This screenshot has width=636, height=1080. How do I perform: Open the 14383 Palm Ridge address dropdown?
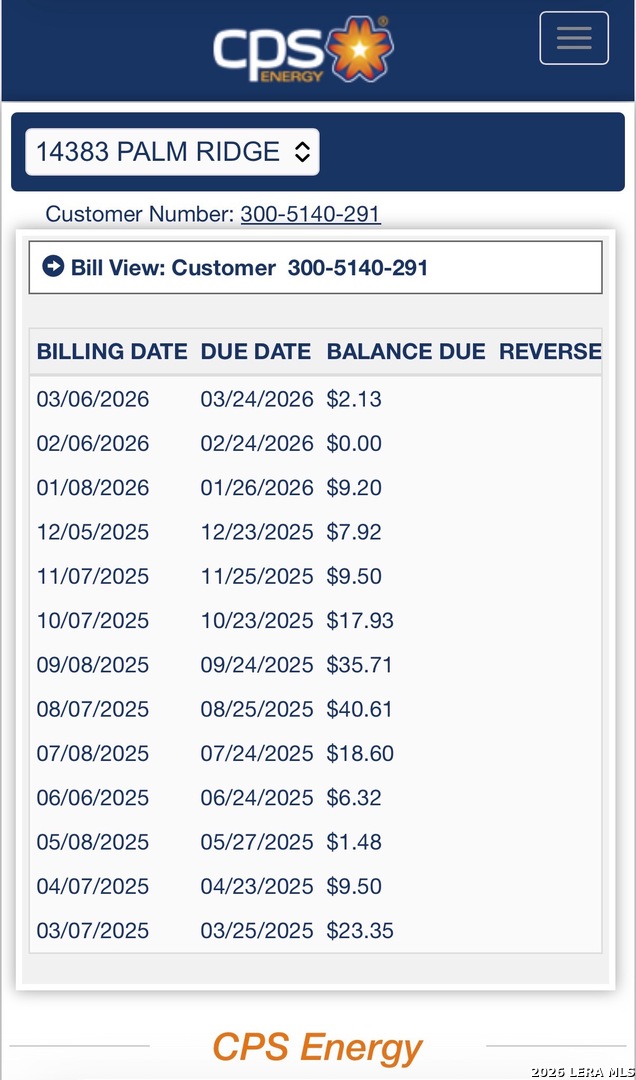pos(172,152)
